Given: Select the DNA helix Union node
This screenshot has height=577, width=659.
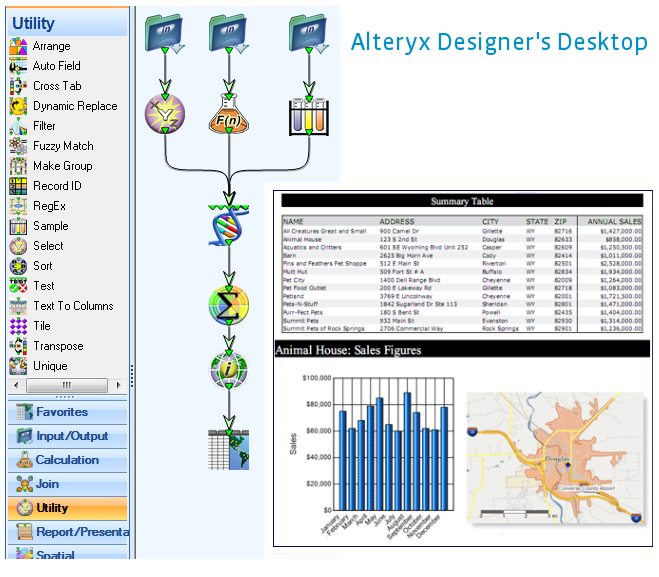Looking at the screenshot, I should click(x=229, y=226).
